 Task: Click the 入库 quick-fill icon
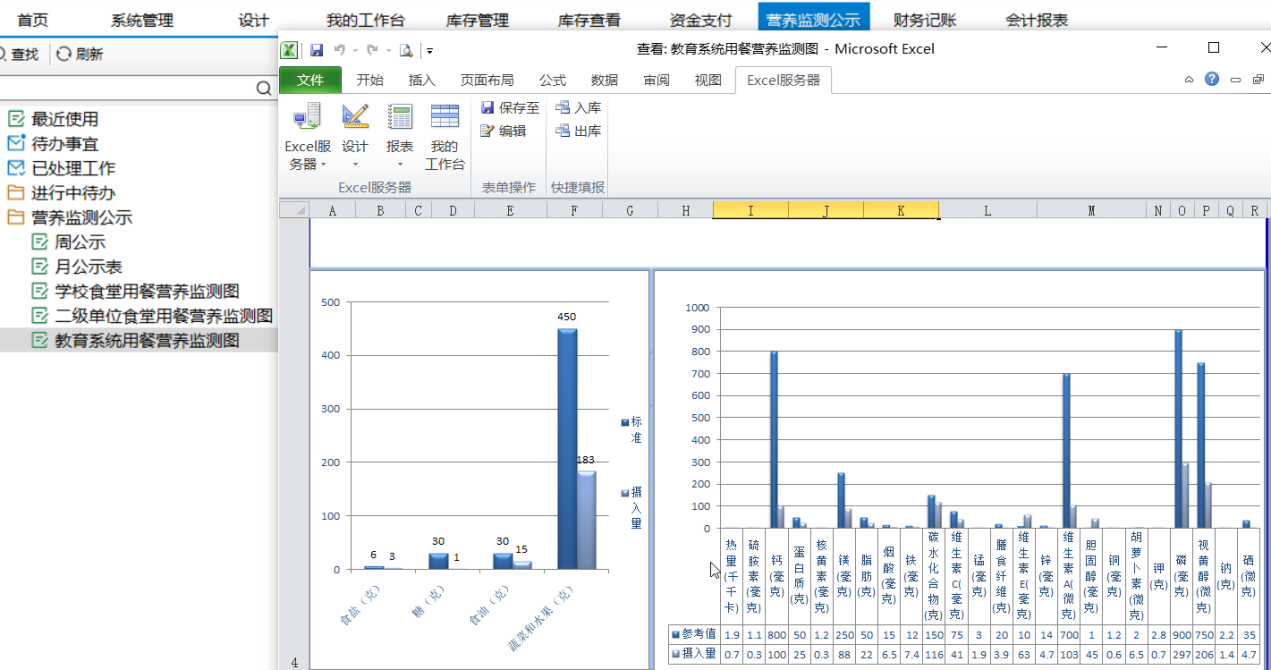(x=563, y=108)
